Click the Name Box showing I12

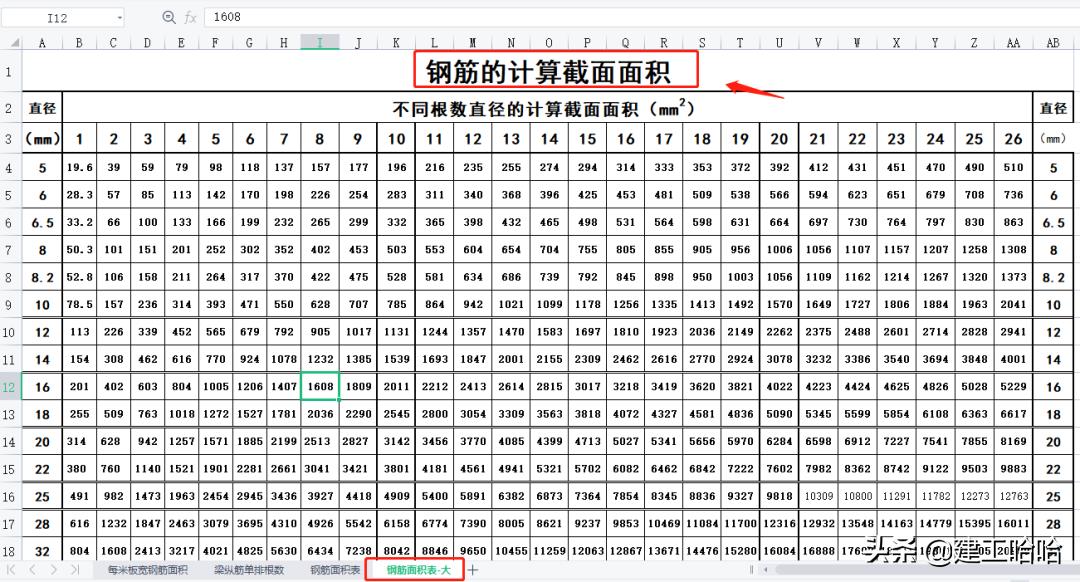(x=58, y=17)
